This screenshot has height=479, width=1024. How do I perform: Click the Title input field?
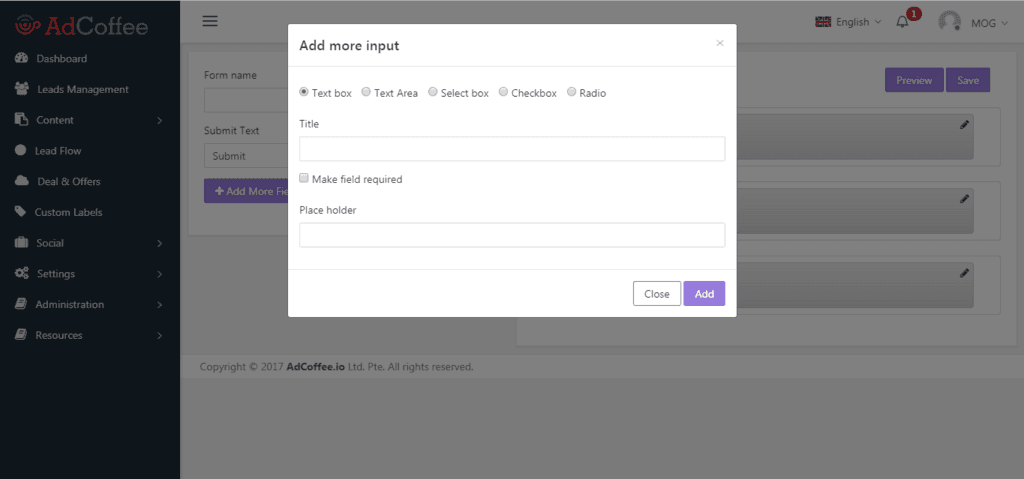(512, 148)
